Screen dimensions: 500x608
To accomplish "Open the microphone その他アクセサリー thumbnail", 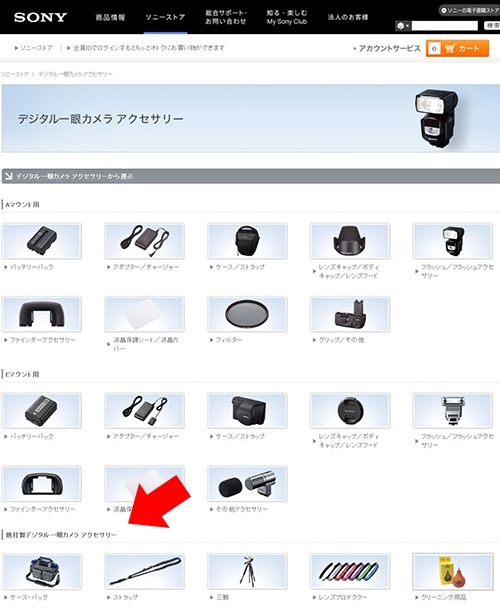I will tap(247, 484).
